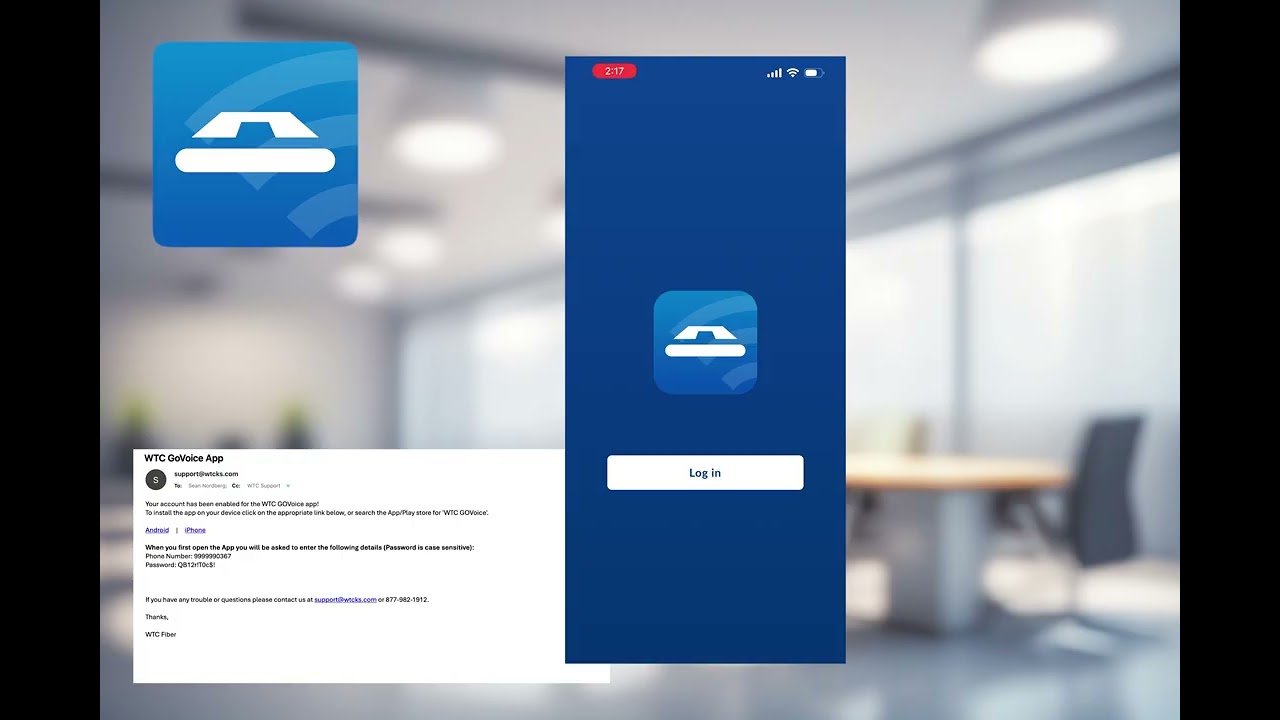Expand the recipients arrow next to WTC Support
This screenshot has height=720, width=1280.
(x=288, y=486)
